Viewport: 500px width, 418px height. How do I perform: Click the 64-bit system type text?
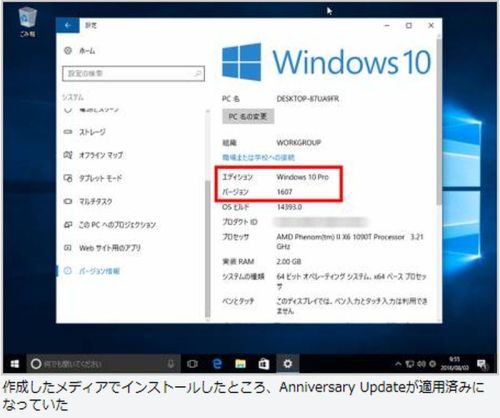click(351, 281)
